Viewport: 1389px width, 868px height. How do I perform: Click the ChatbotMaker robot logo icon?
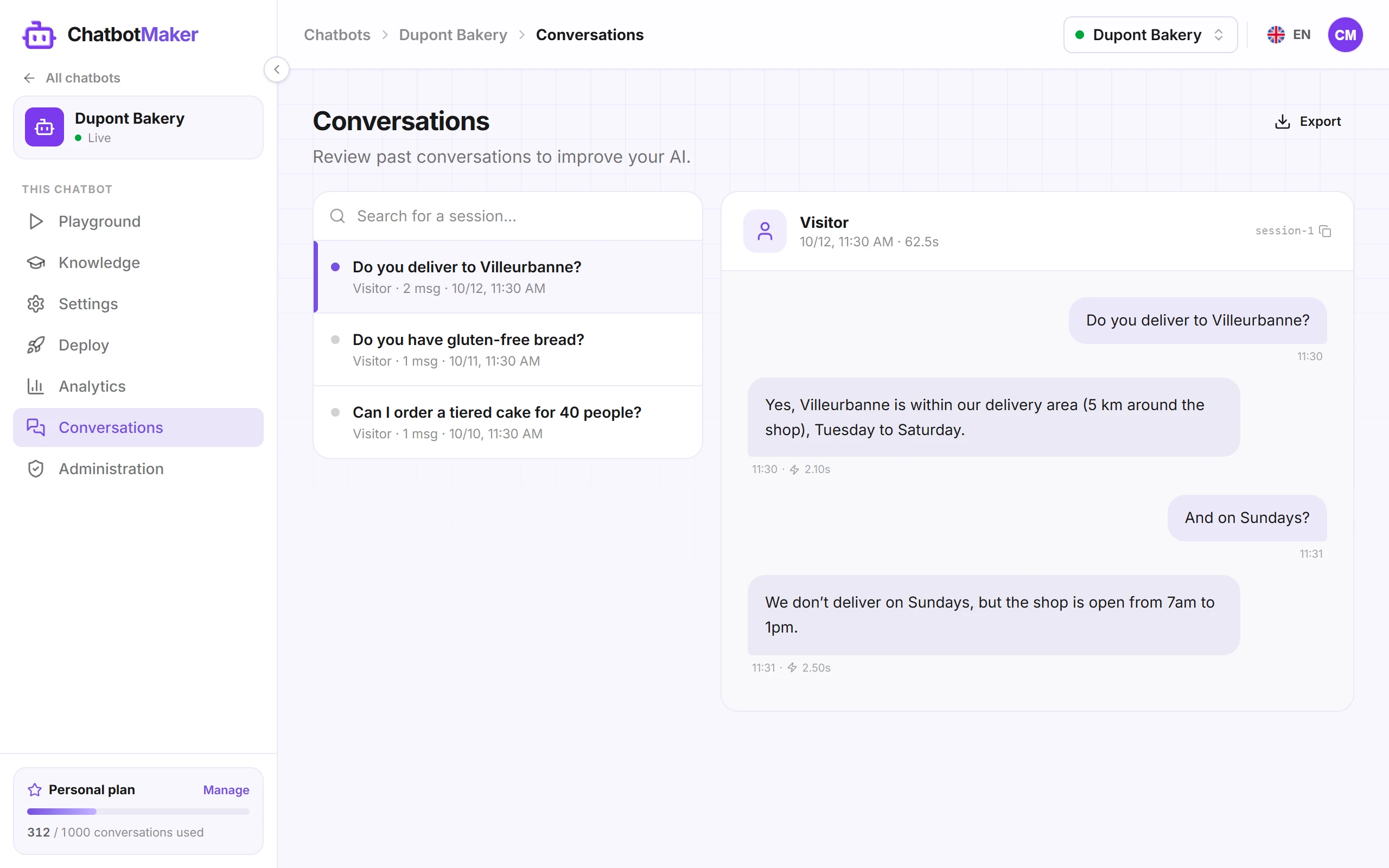click(39, 35)
